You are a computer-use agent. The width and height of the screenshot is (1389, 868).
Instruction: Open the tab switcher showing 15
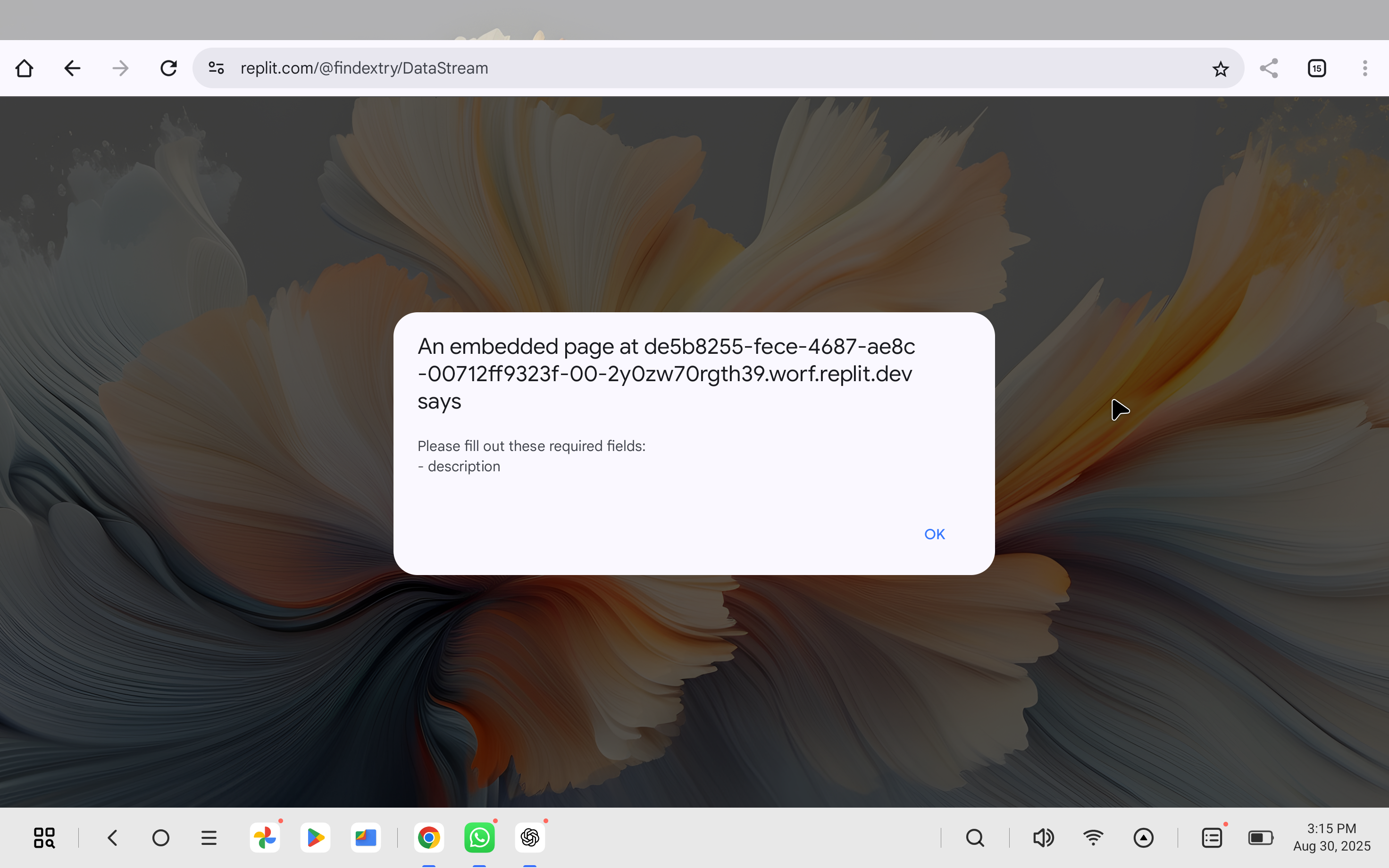[x=1317, y=68]
